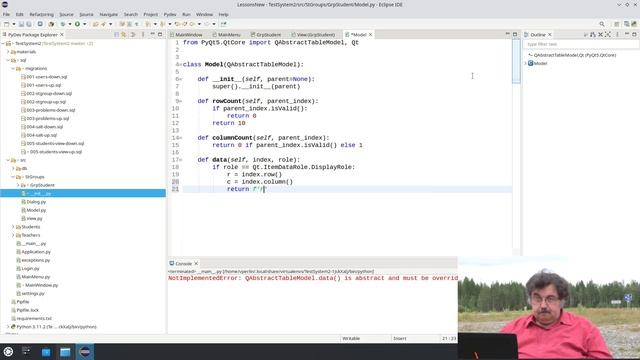The width and height of the screenshot is (640, 360).
Task: Select Model.py in the explorer
Action: click(36, 210)
